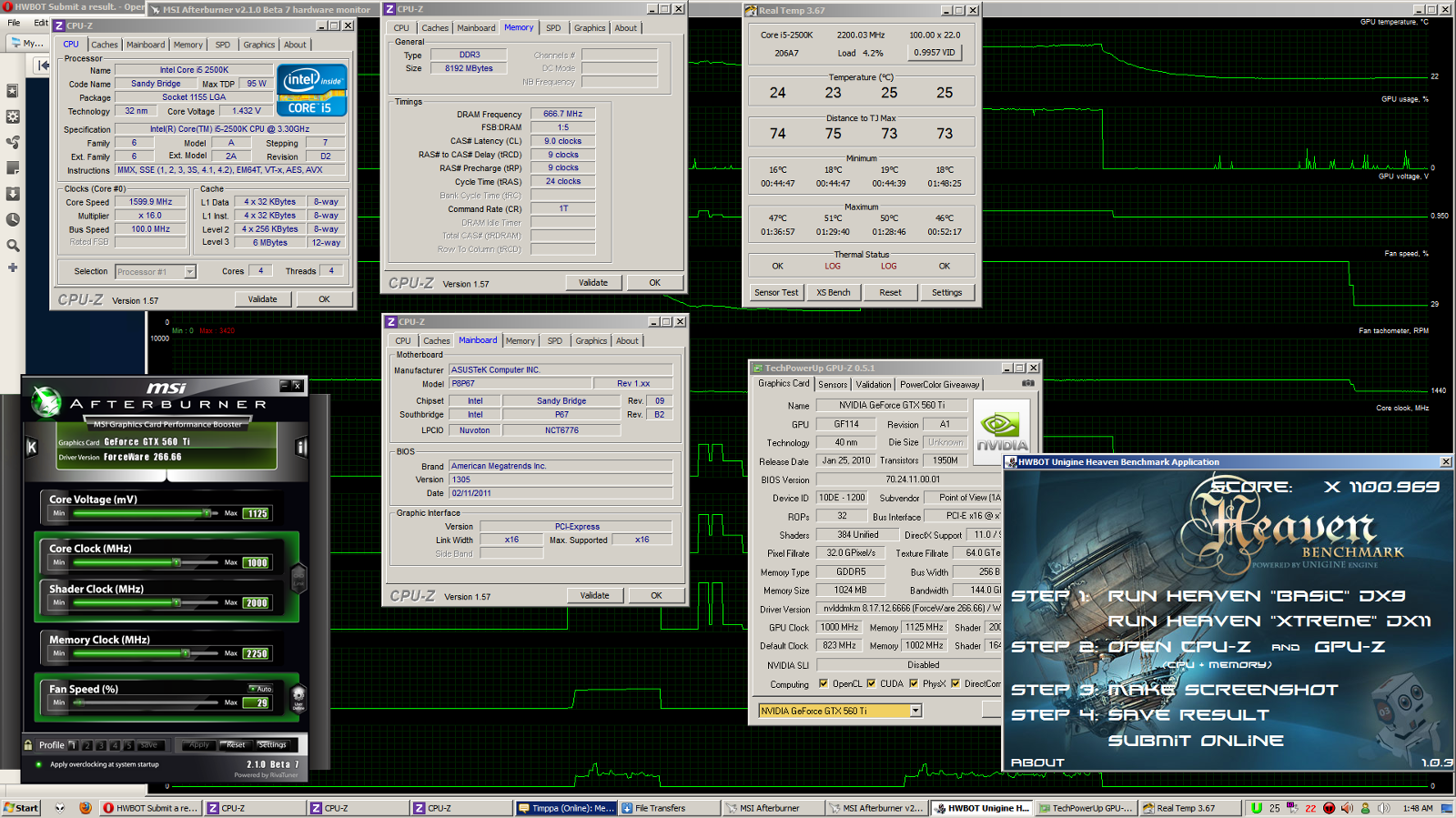Select Afterburner profile slot 1

click(73, 745)
